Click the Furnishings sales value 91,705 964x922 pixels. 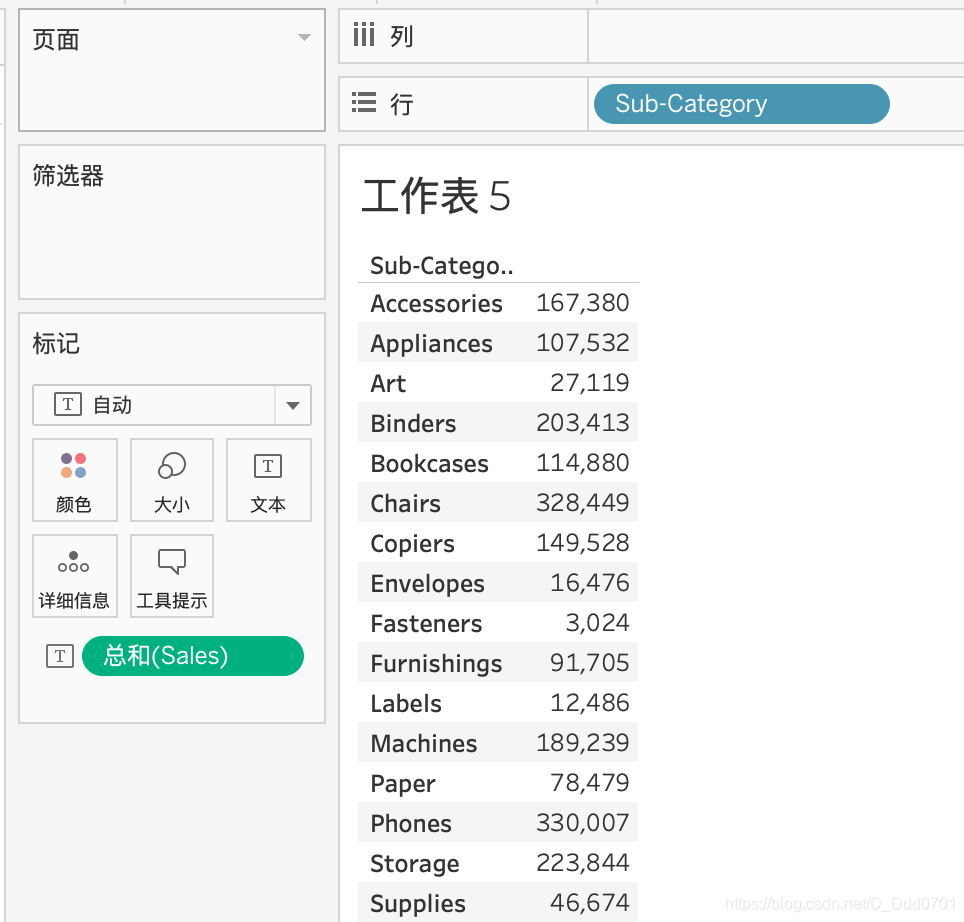[x=589, y=663]
